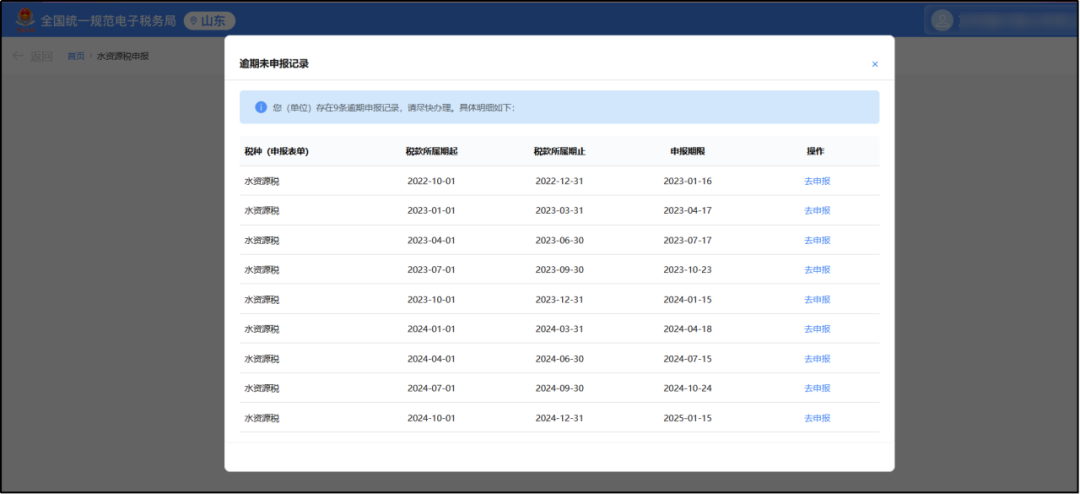
Task: Open the 山东 location selector
Action: click(209, 21)
